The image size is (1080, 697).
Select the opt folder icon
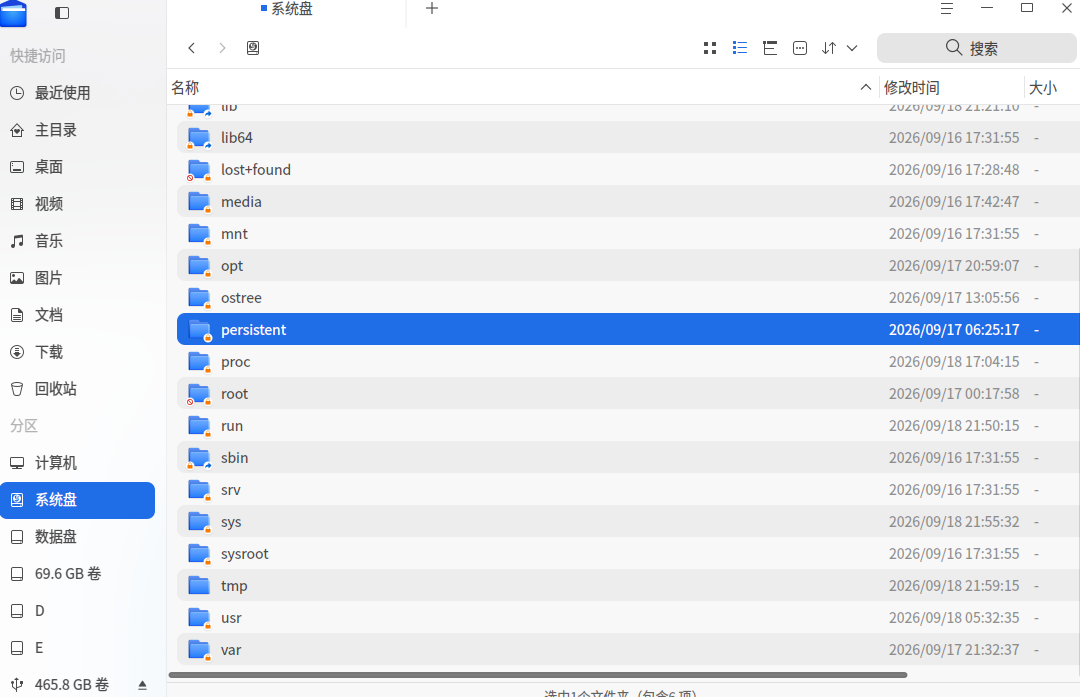tap(199, 266)
